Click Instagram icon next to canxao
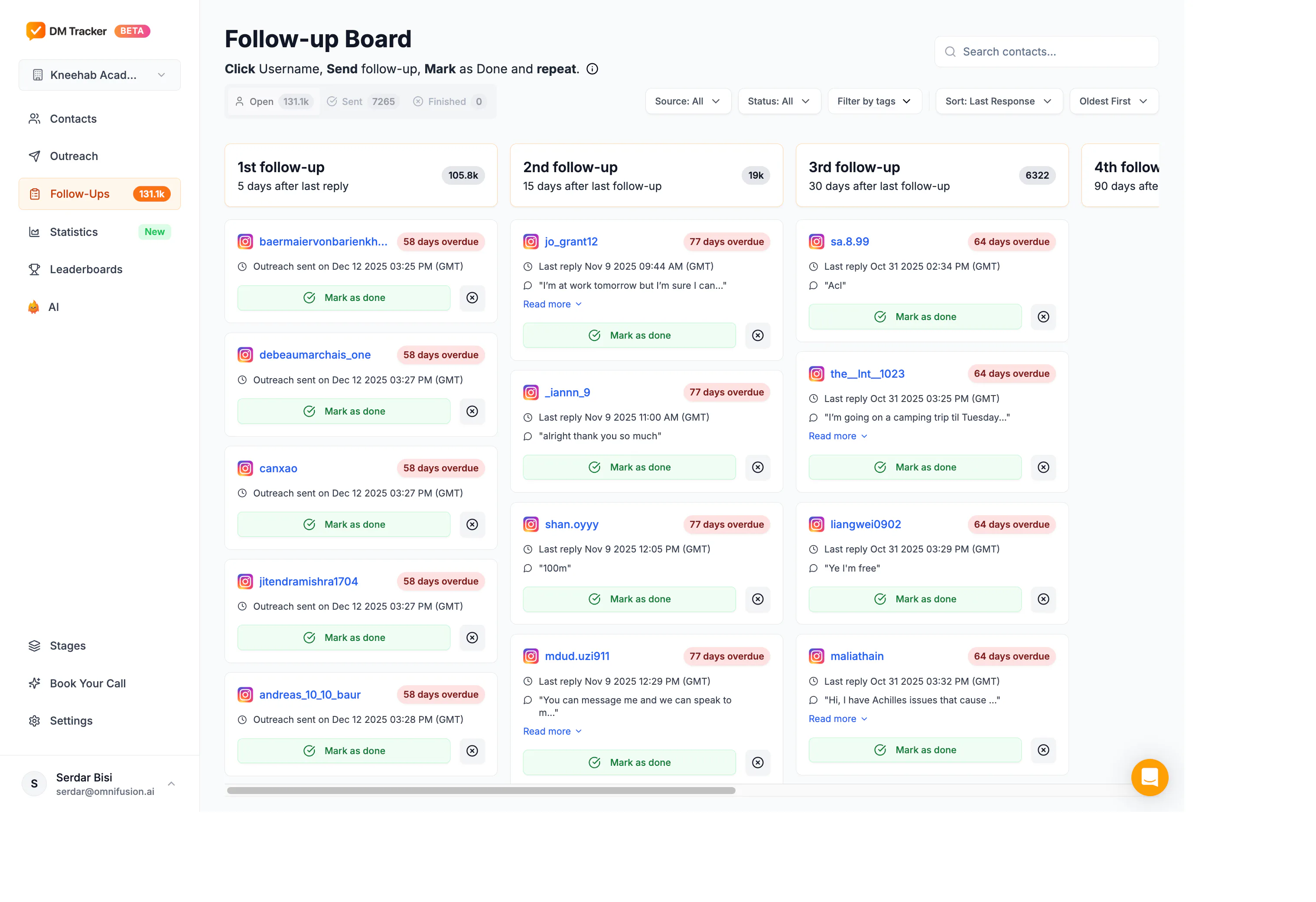This screenshot has width=1316, height=902. 245,469
